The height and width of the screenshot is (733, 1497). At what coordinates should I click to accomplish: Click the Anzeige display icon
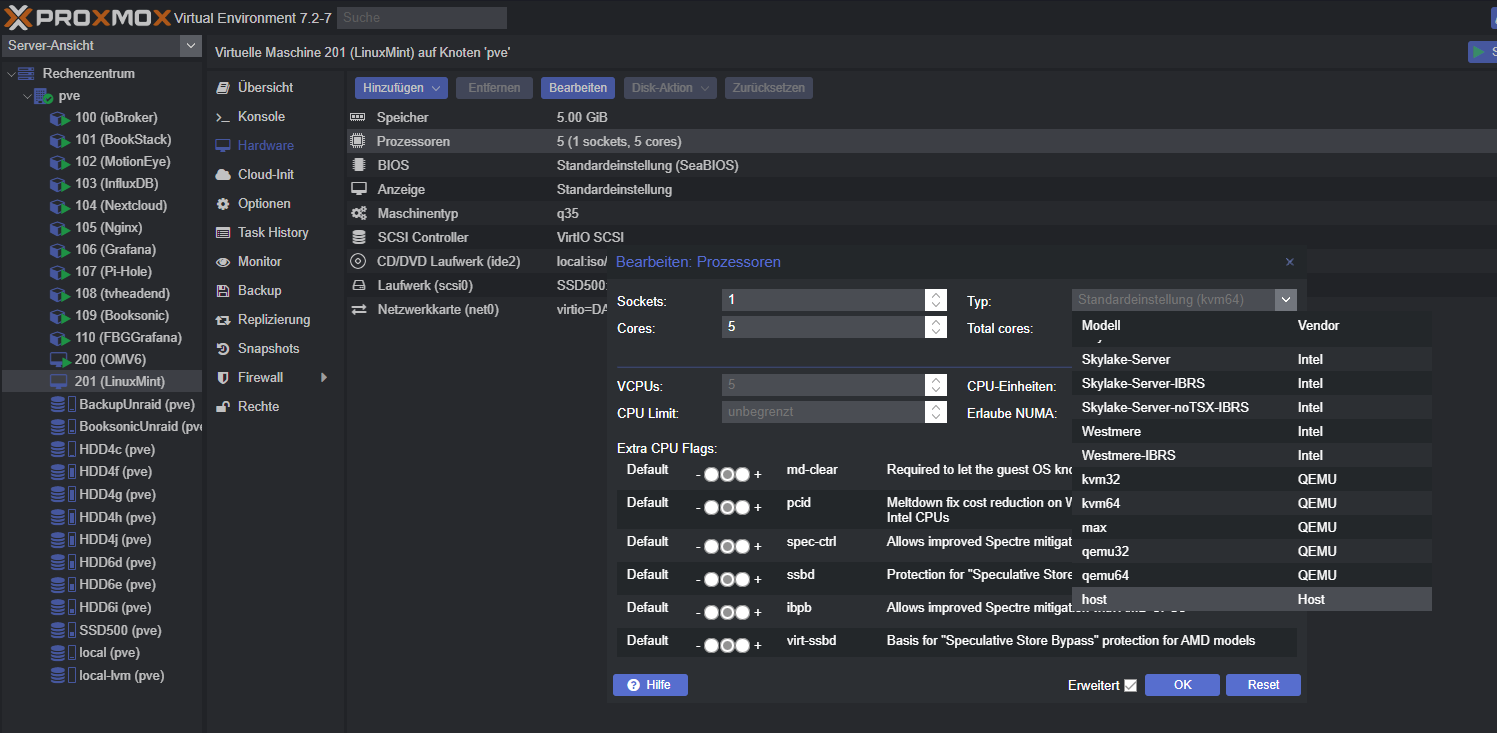click(x=358, y=190)
